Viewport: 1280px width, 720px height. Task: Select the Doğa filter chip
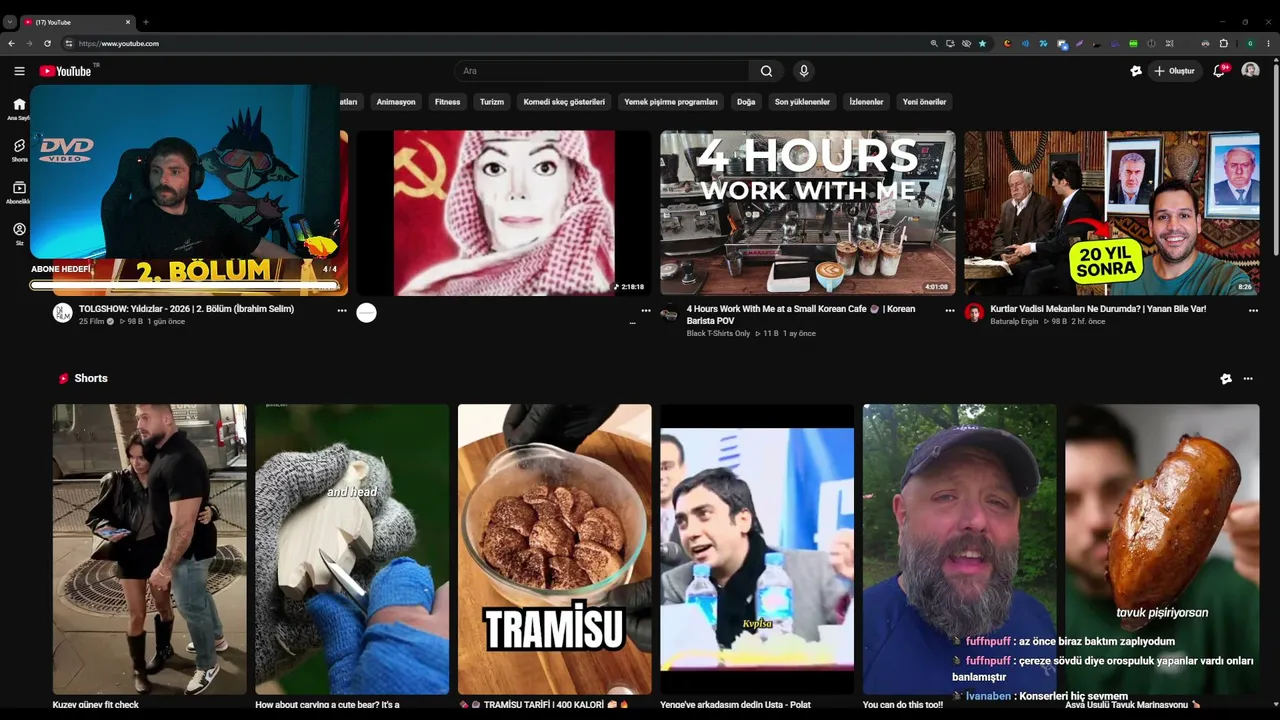click(x=746, y=102)
